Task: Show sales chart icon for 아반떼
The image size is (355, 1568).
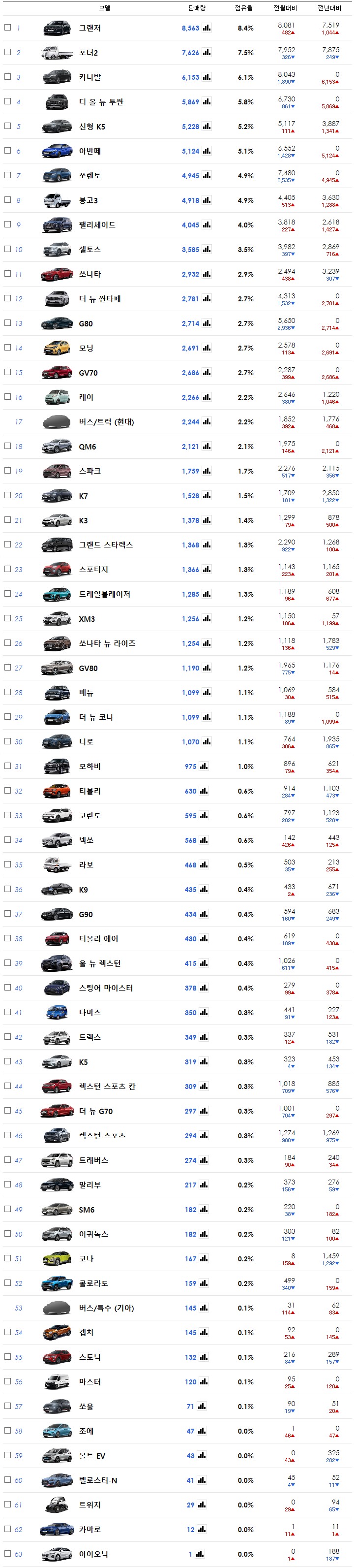Action: (207, 151)
